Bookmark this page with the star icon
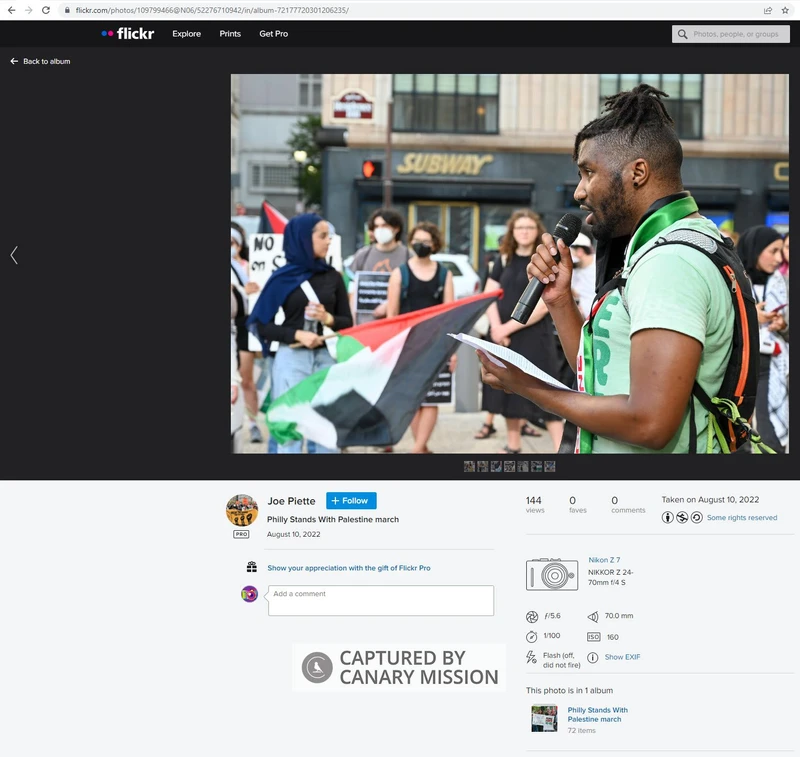 click(x=785, y=10)
